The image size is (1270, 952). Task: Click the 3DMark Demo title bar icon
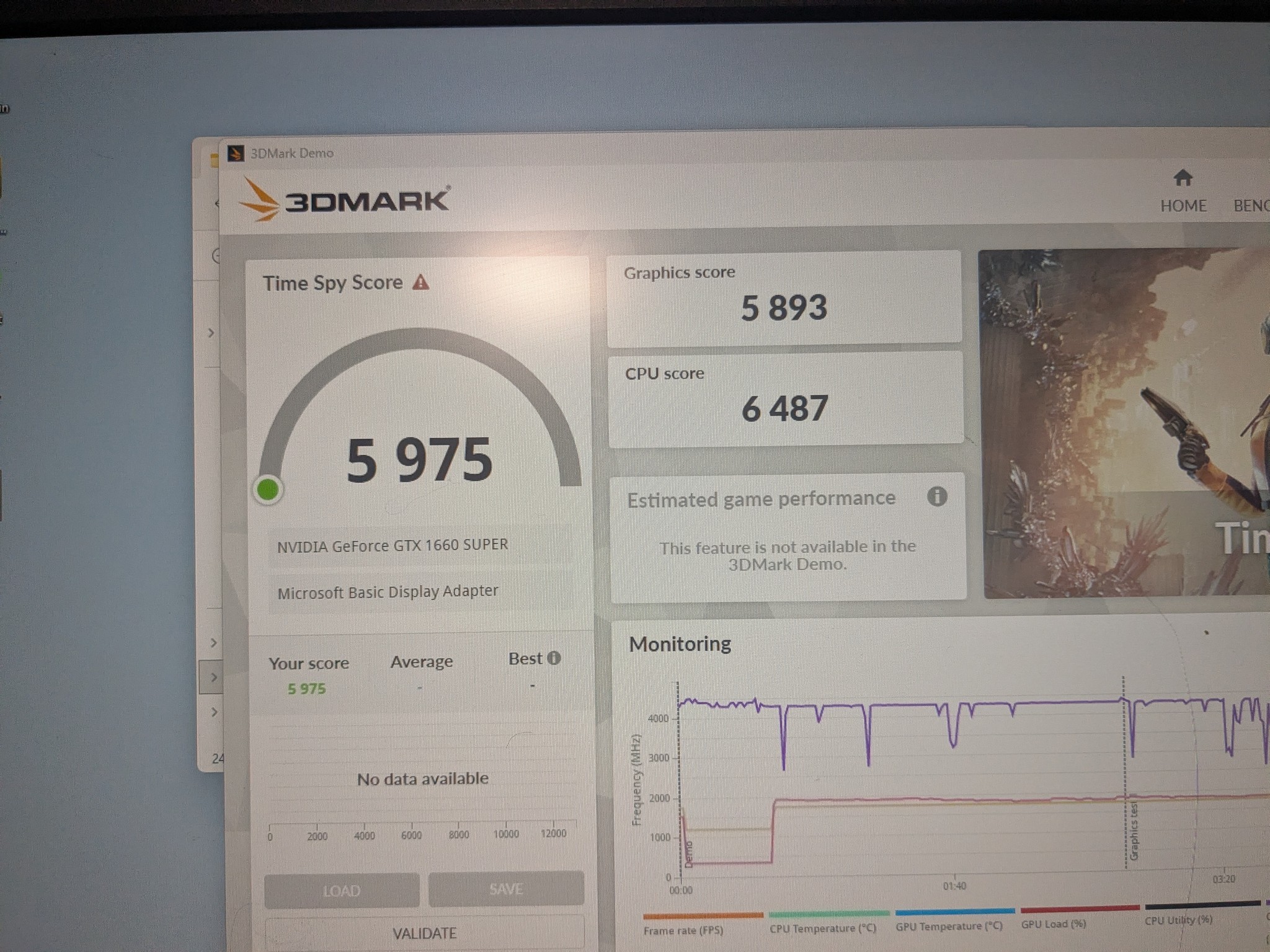236,153
